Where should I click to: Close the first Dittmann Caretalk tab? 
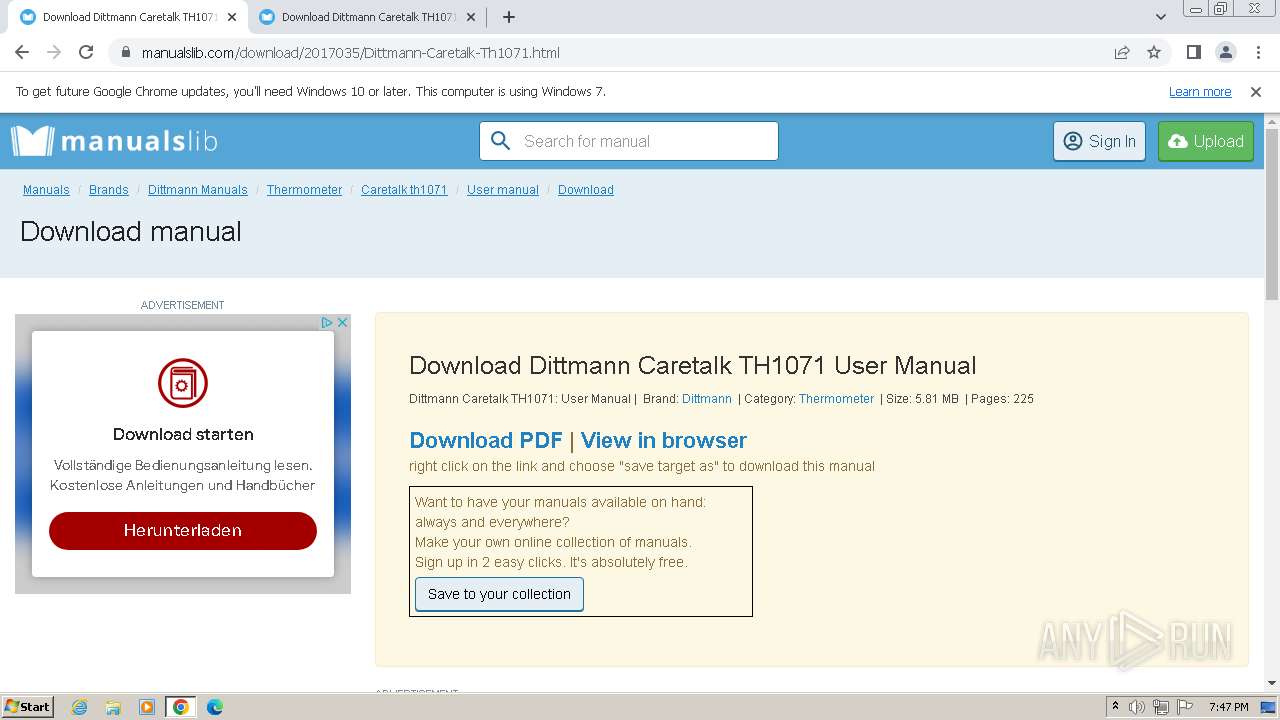[232, 17]
